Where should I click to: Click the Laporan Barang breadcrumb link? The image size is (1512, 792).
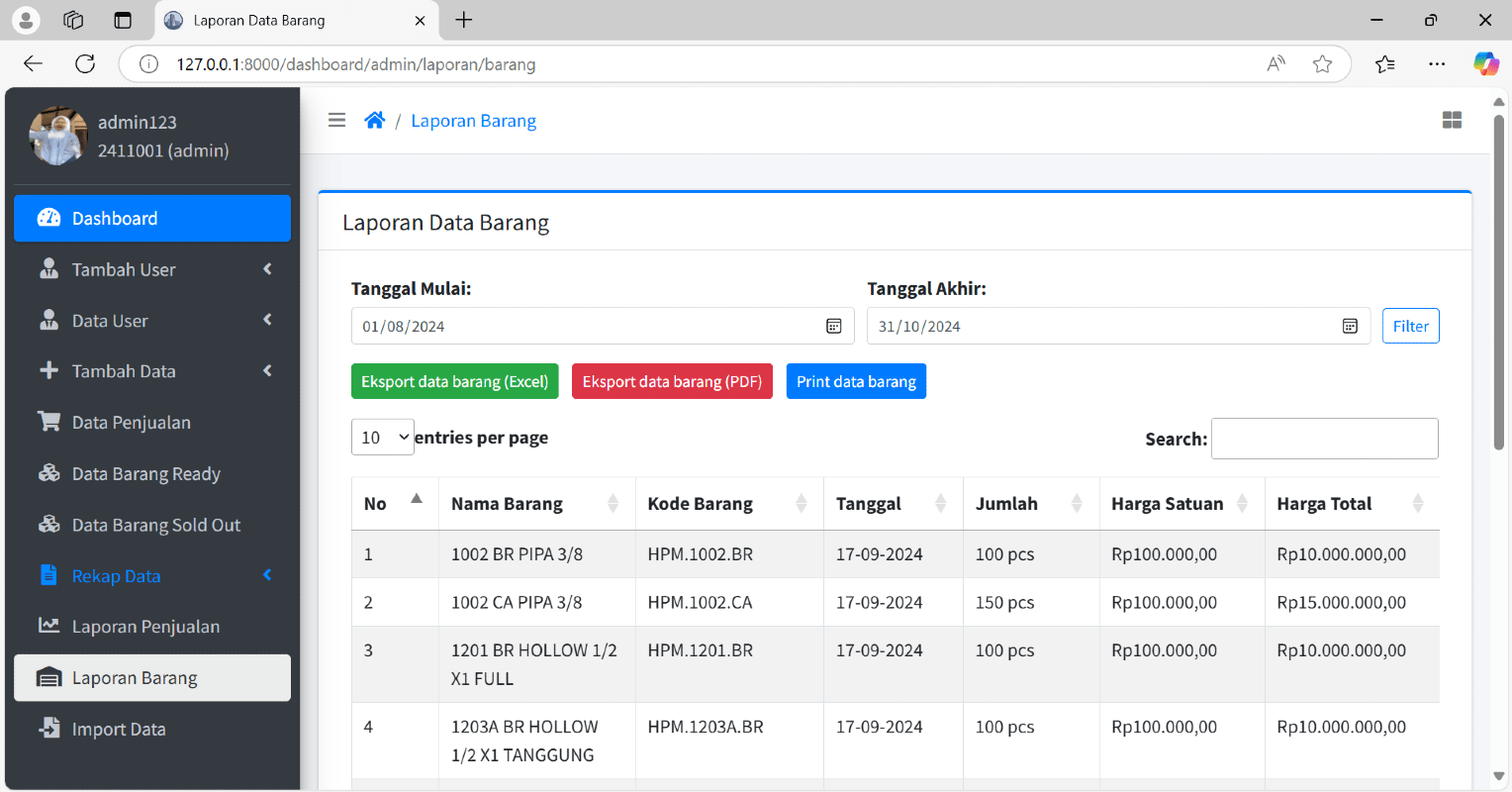(473, 120)
